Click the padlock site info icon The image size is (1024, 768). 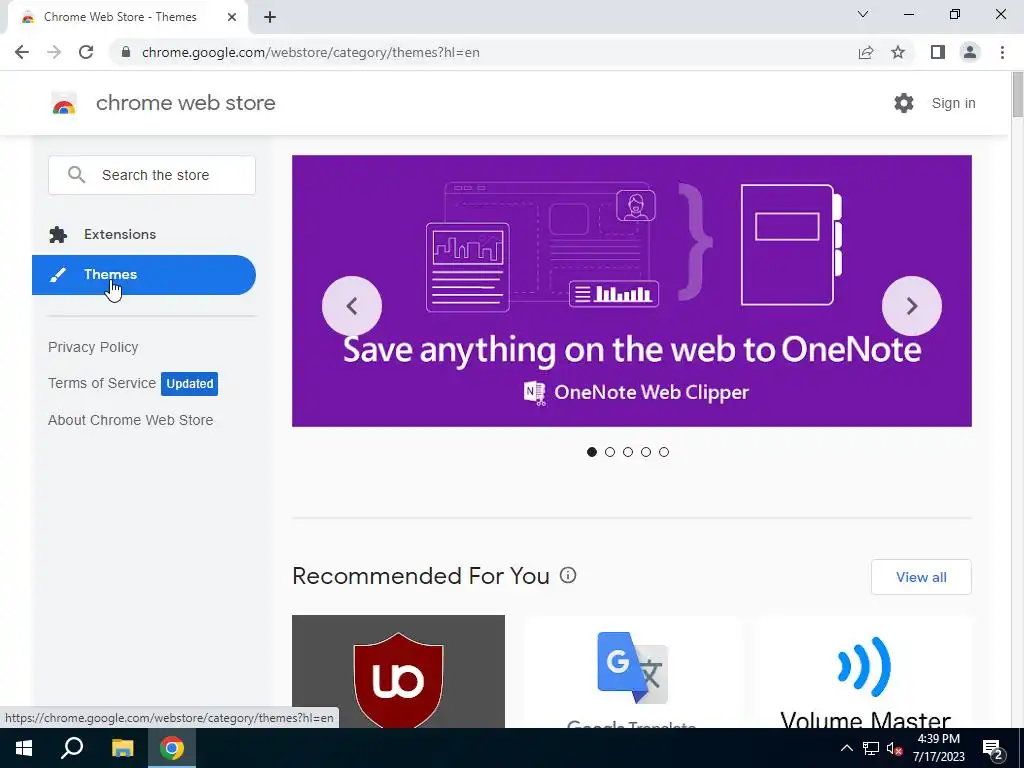126,52
